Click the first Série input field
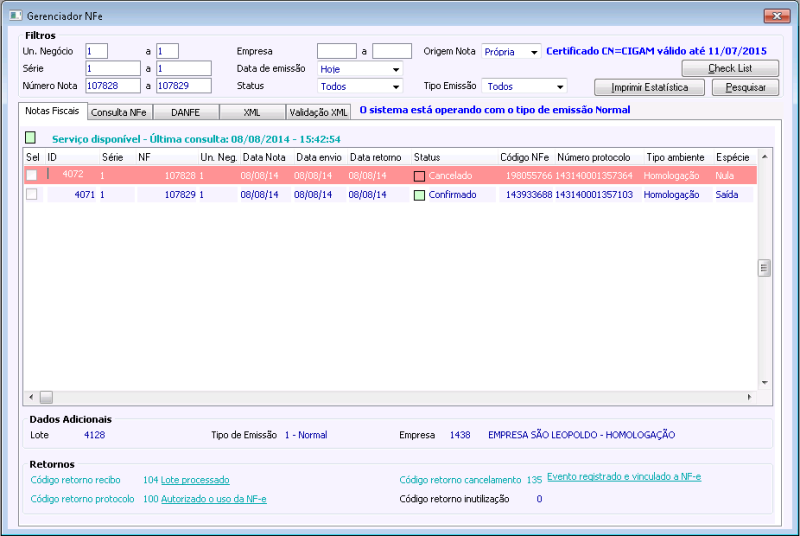The height and width of the screenshot is (536, 800). pyautogui.click(x=113, y=68)
